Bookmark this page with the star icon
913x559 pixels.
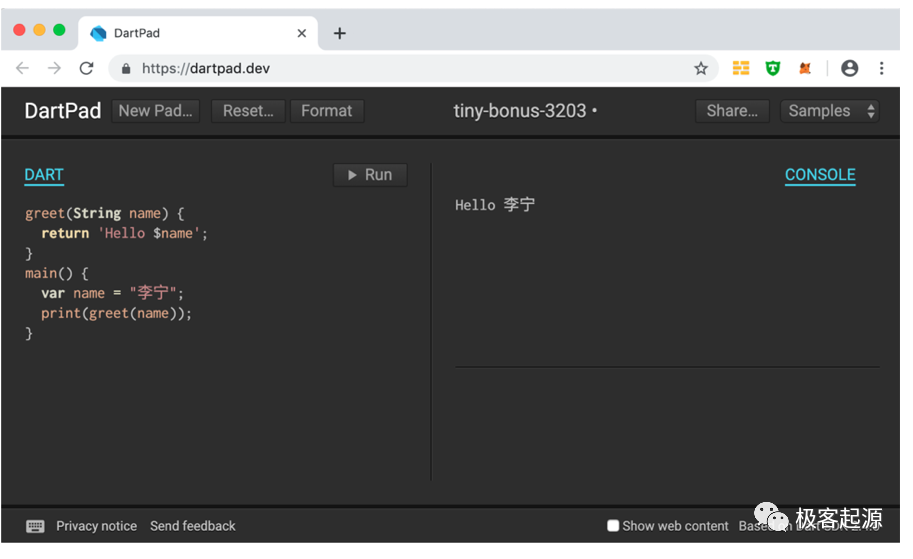click(701, 68)
